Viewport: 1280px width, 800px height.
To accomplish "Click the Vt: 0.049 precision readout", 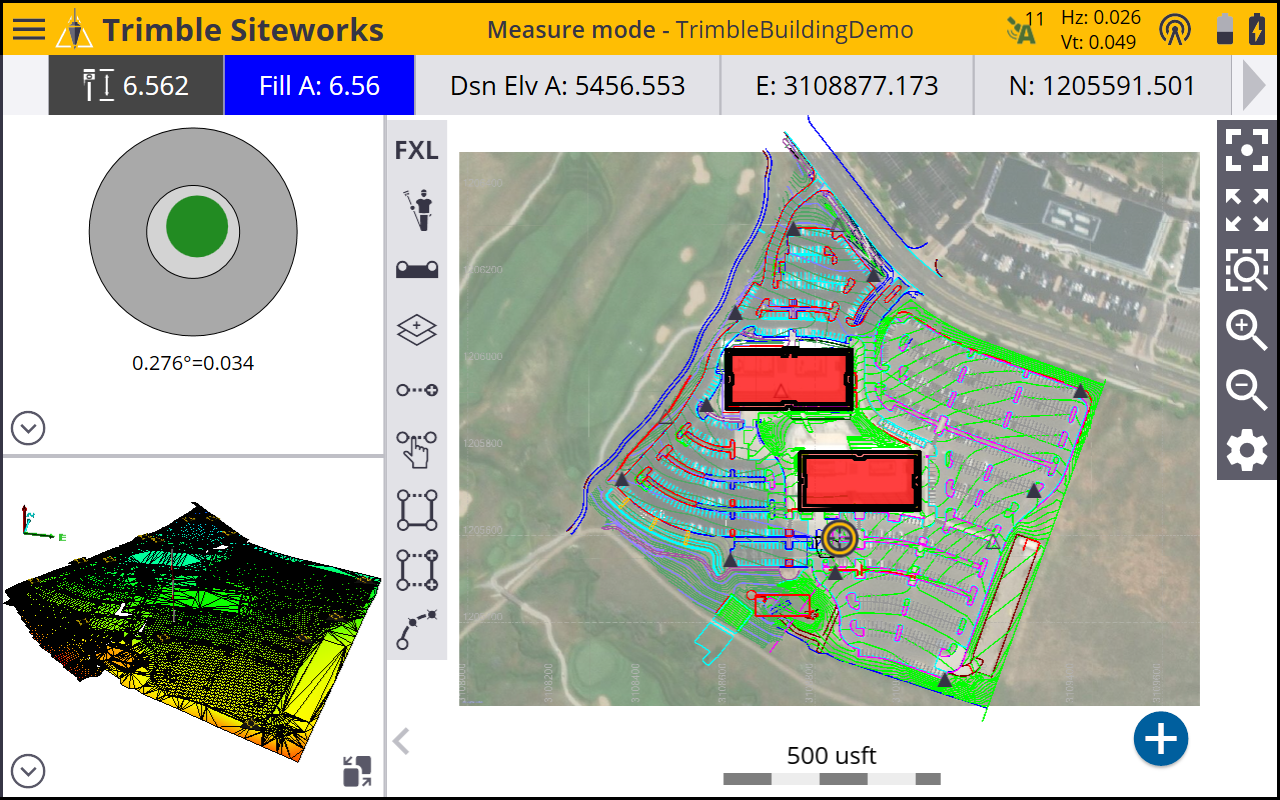I will pyautogui.click(x=1100, y=42).
